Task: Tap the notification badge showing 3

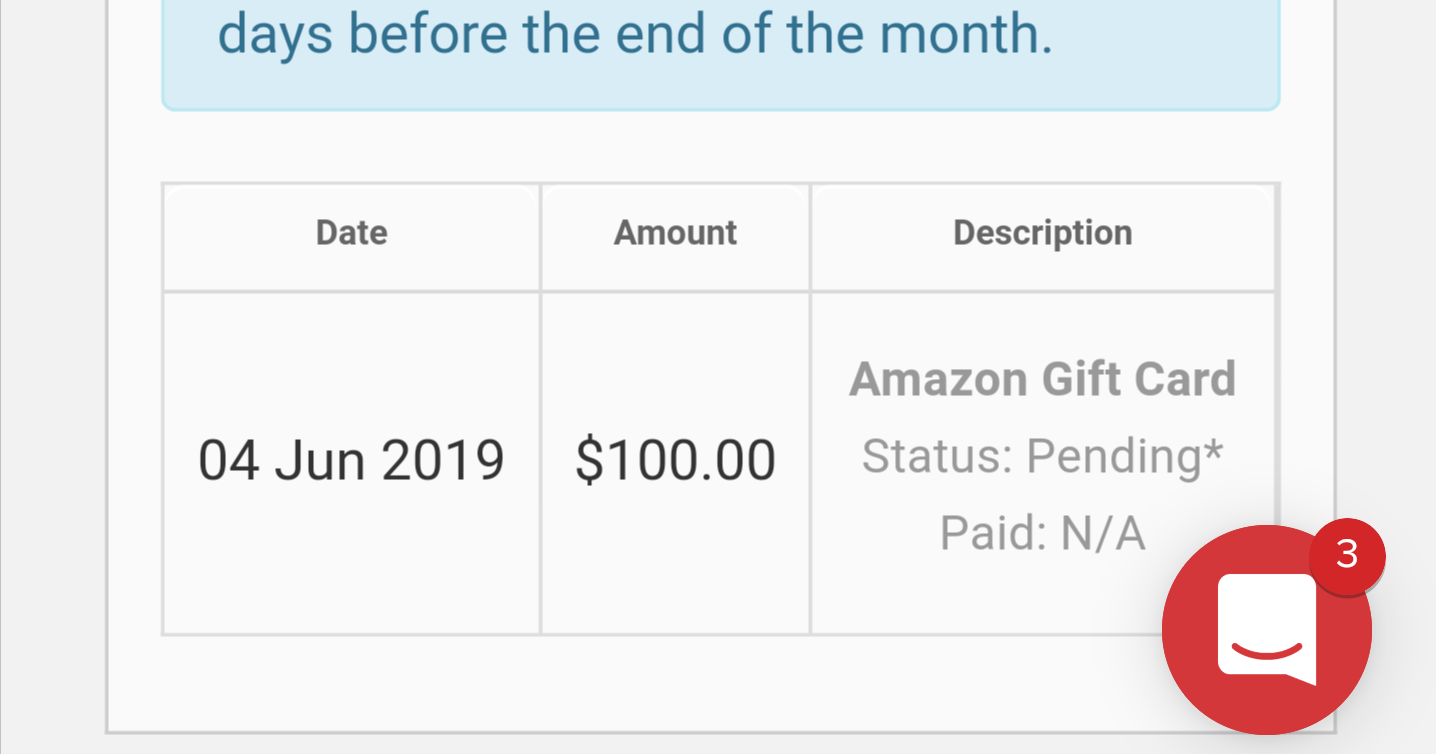Action: click(x=1347, y=555)
